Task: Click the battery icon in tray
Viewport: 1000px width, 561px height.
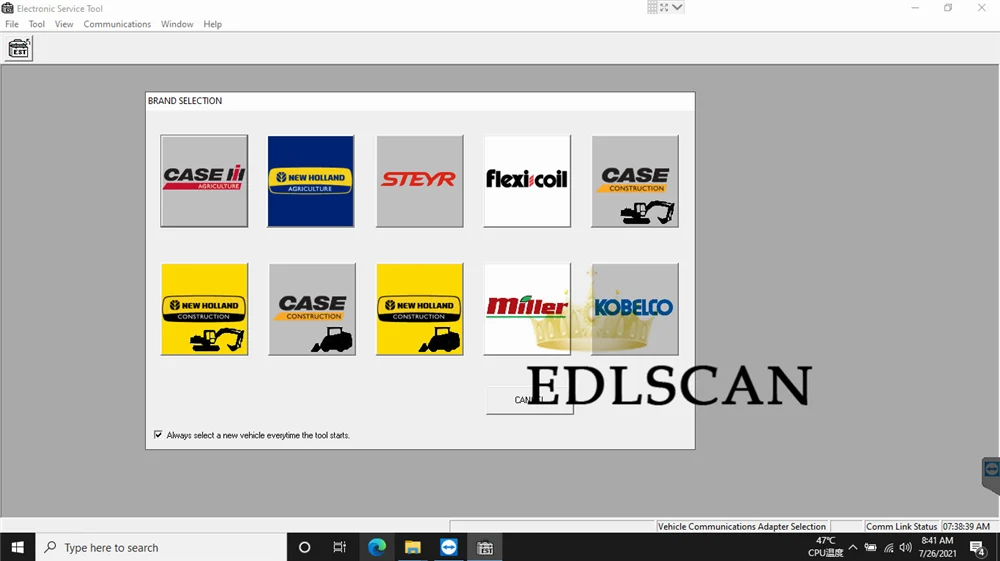Action: click(x=871, y=548)
